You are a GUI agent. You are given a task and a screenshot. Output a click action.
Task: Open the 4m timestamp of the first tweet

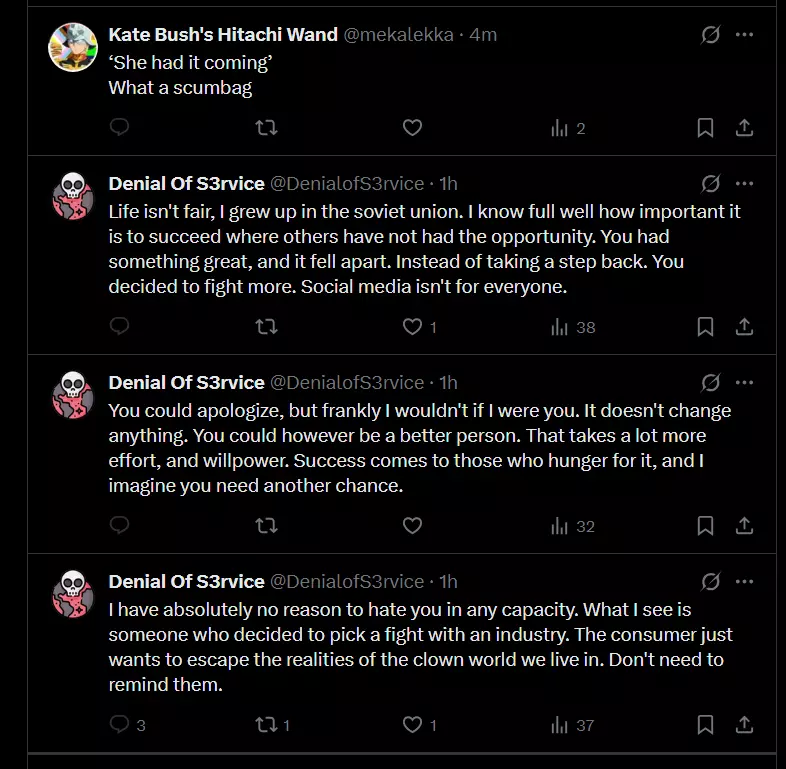pyautogui.click(x=483, y=35)
